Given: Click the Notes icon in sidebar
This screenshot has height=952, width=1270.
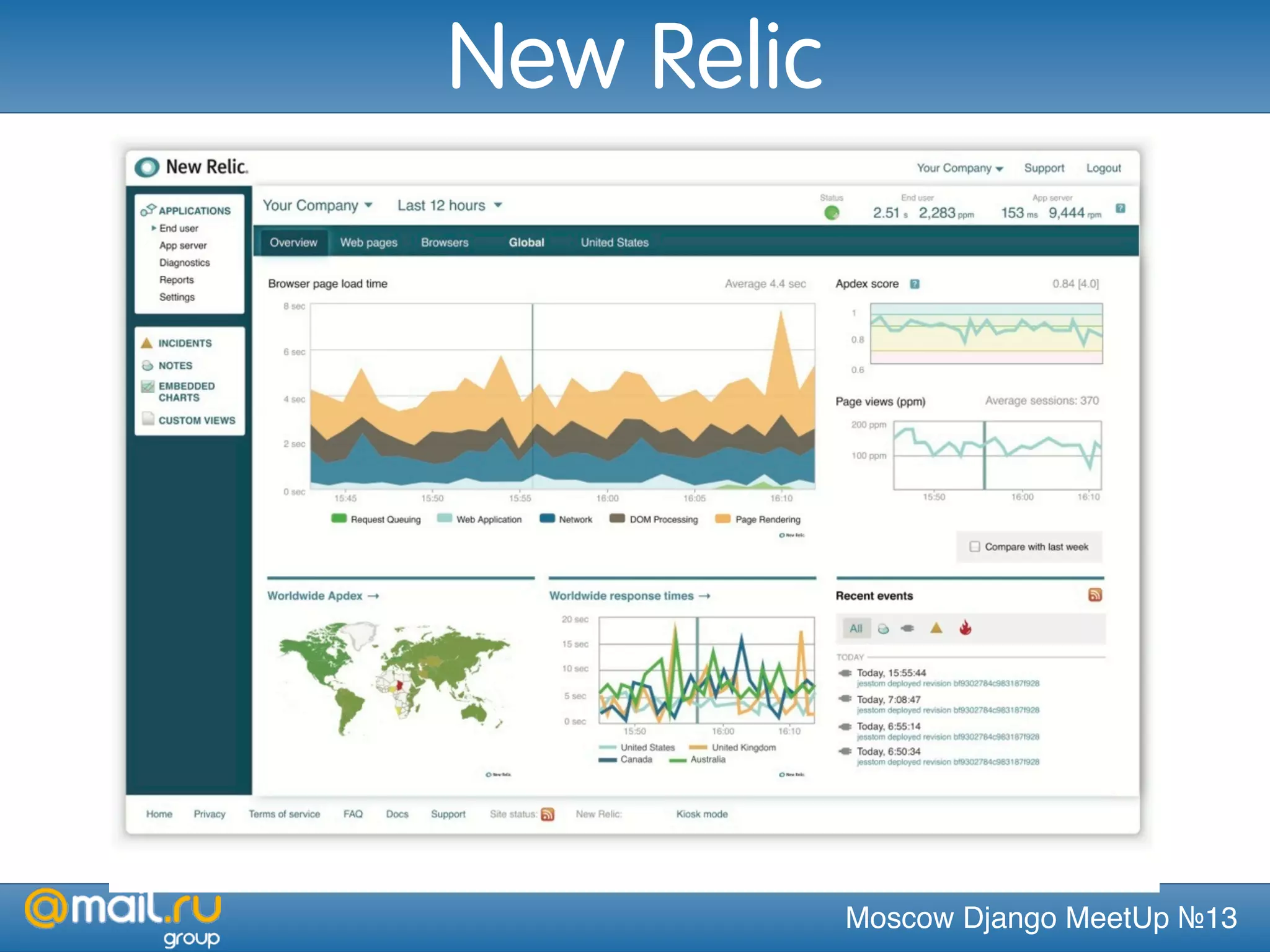Looking at the screenshot, I should coord(147,366).
